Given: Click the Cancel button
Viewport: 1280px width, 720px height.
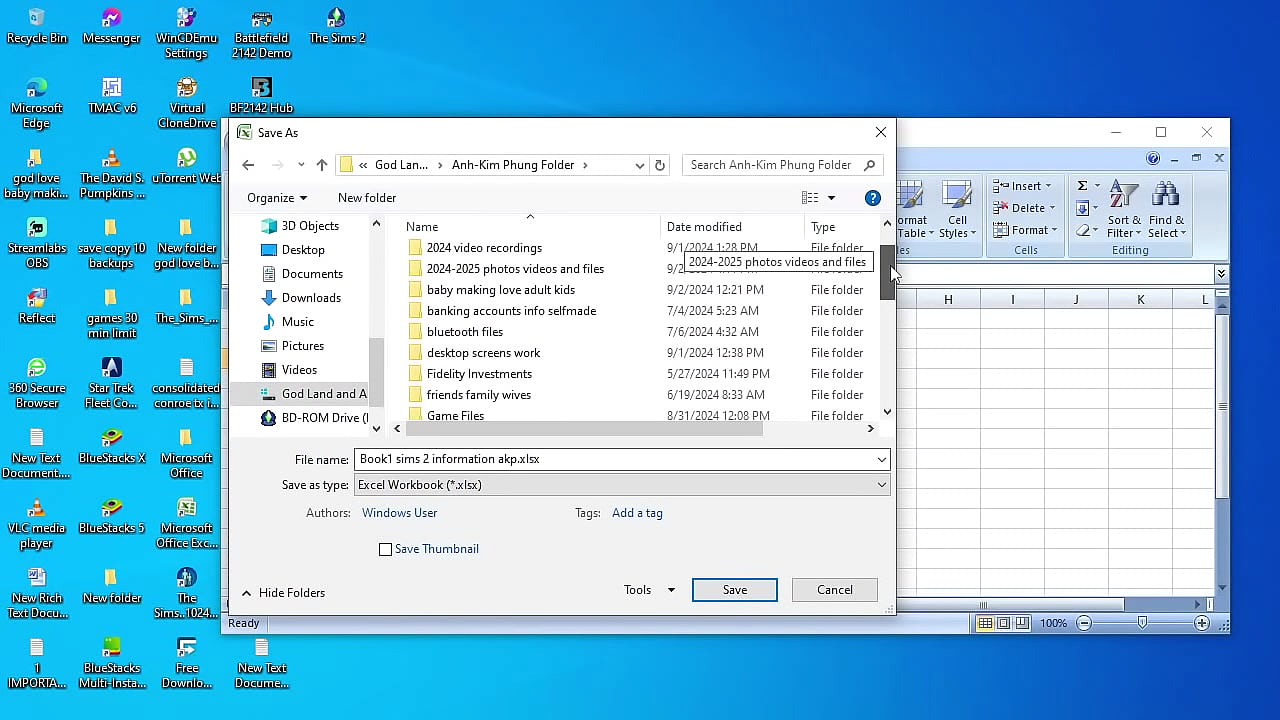Looking at the screenshot, I should [x=835, y=590].
